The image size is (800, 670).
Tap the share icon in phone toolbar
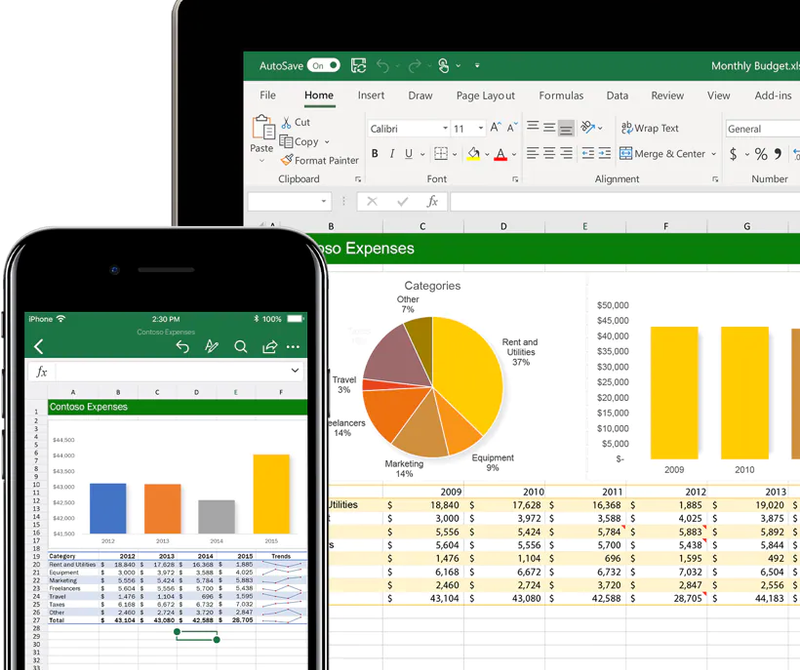click(x=269, y=347)
